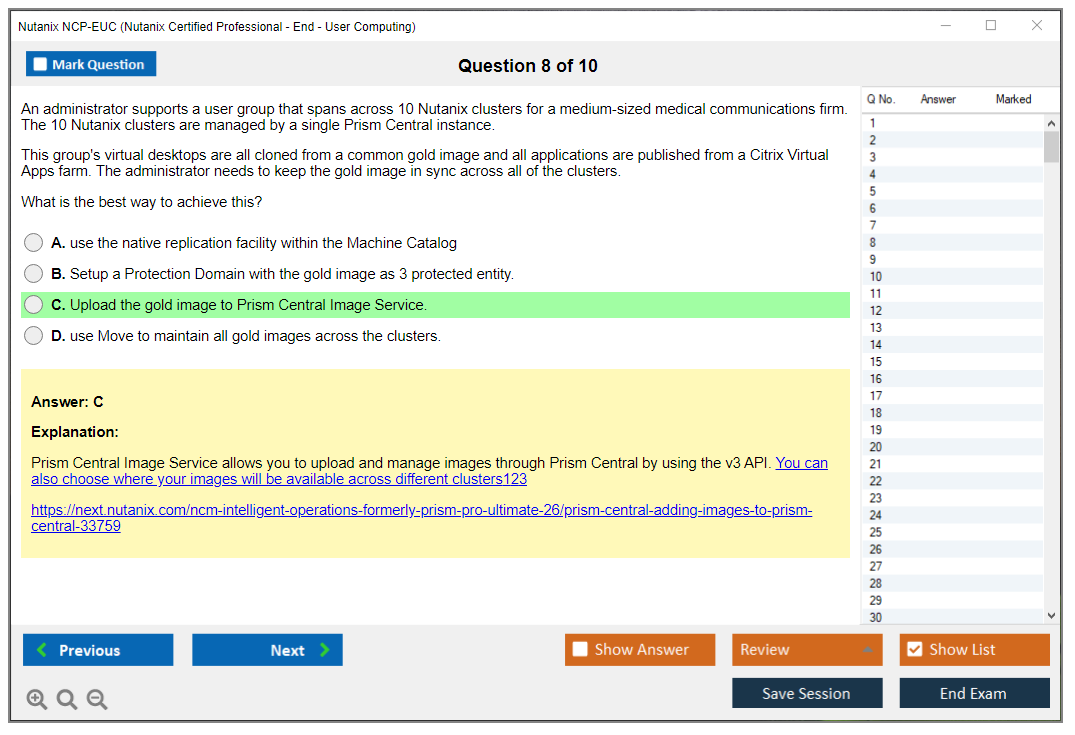
Task: Uncheck the Show List checkbox
Action: pos(914,650)
